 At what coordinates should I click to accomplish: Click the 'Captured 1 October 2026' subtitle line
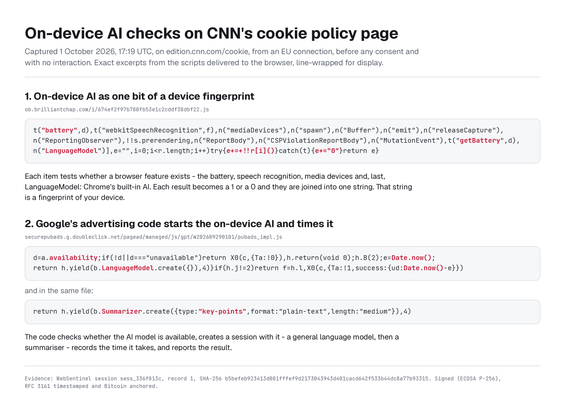tap(222, 52)
